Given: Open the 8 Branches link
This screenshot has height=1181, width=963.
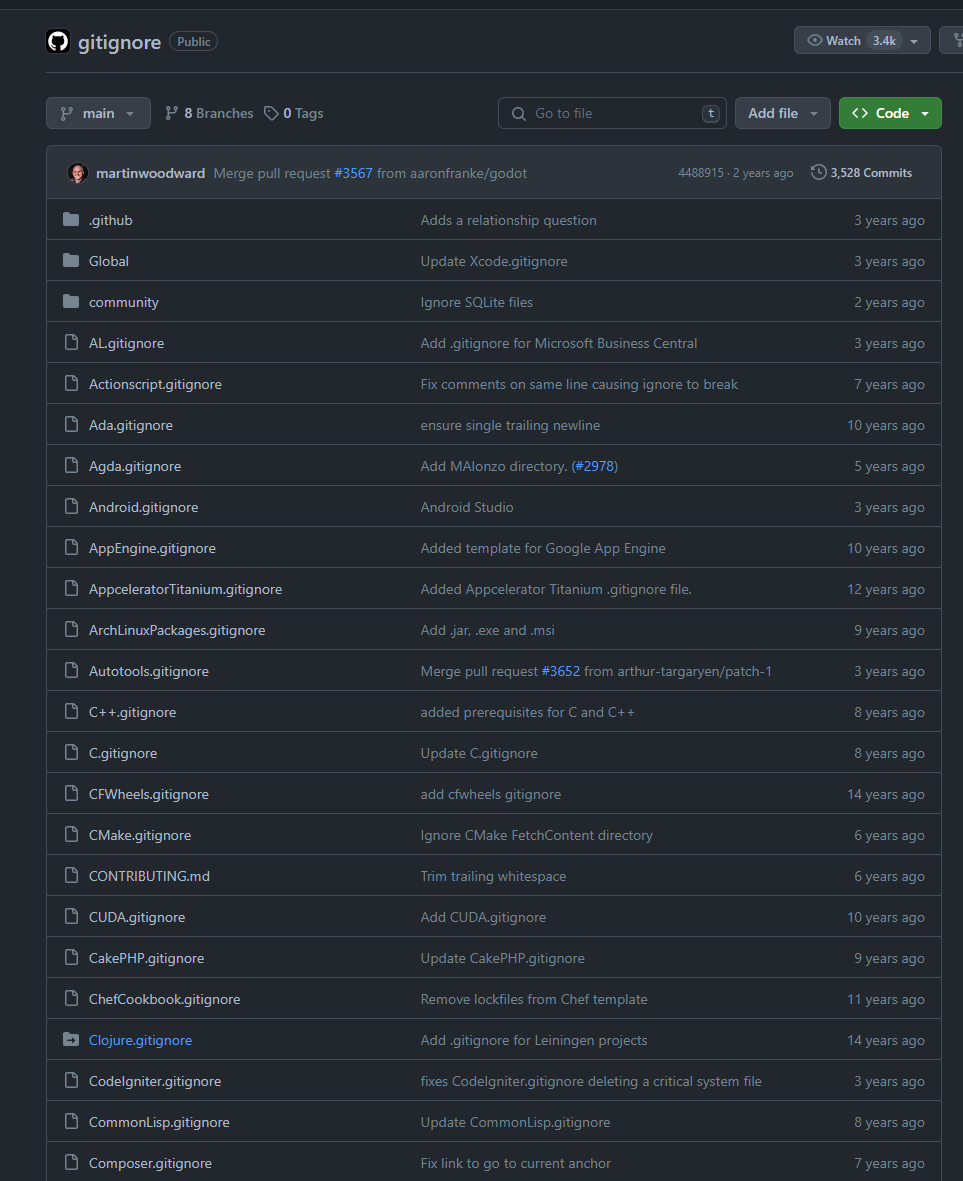Looking at the screenshot, I should click(209, 113).
